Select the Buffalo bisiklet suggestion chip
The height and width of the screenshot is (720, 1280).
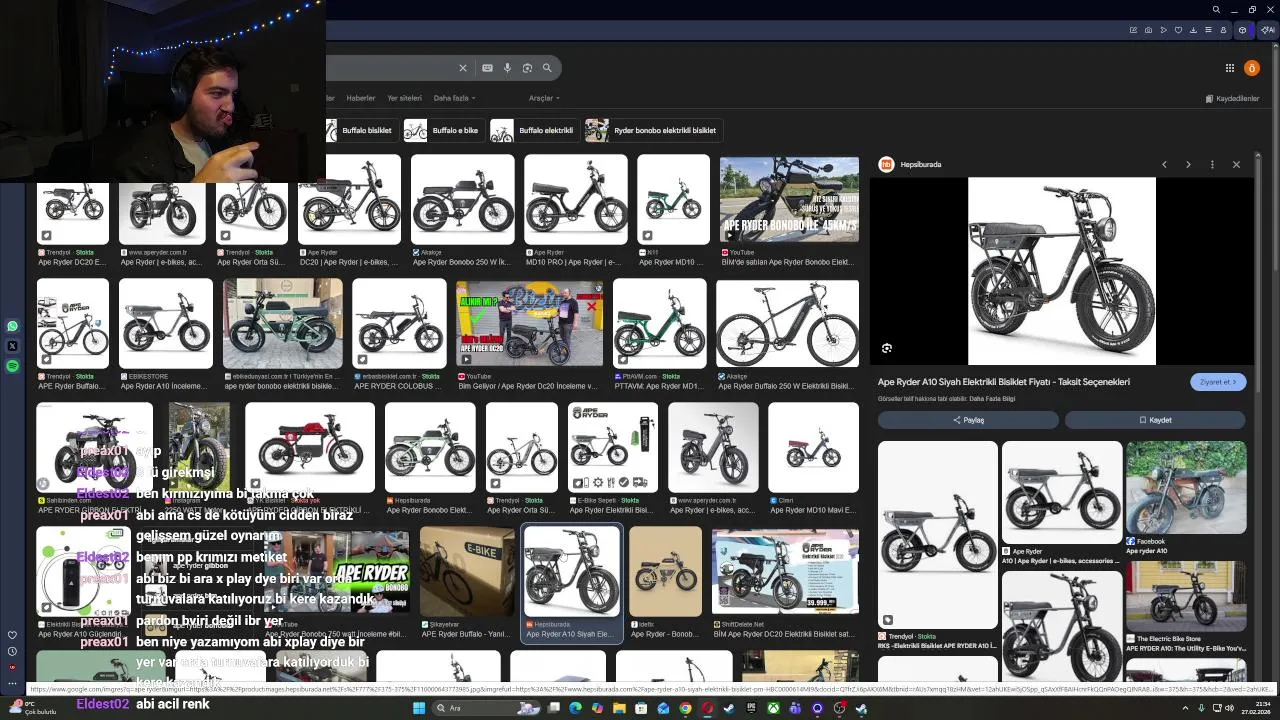coord(361,130)
